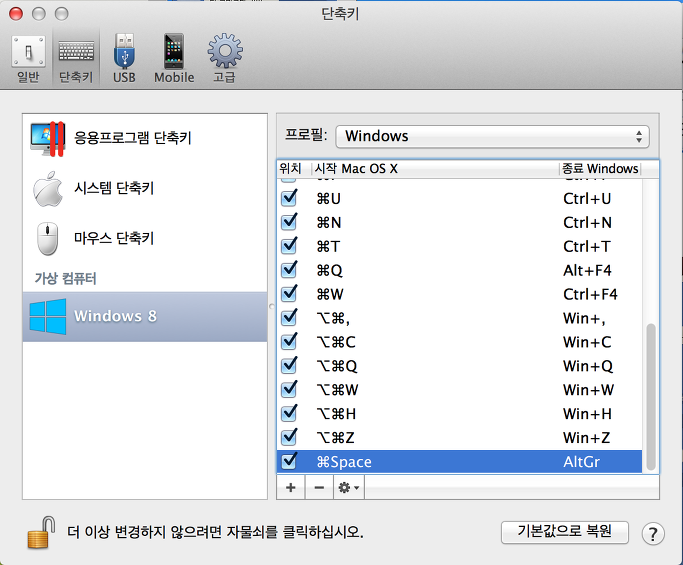Open help with the question mark button
Screen dimensions: 683x565
pos(653,534)
